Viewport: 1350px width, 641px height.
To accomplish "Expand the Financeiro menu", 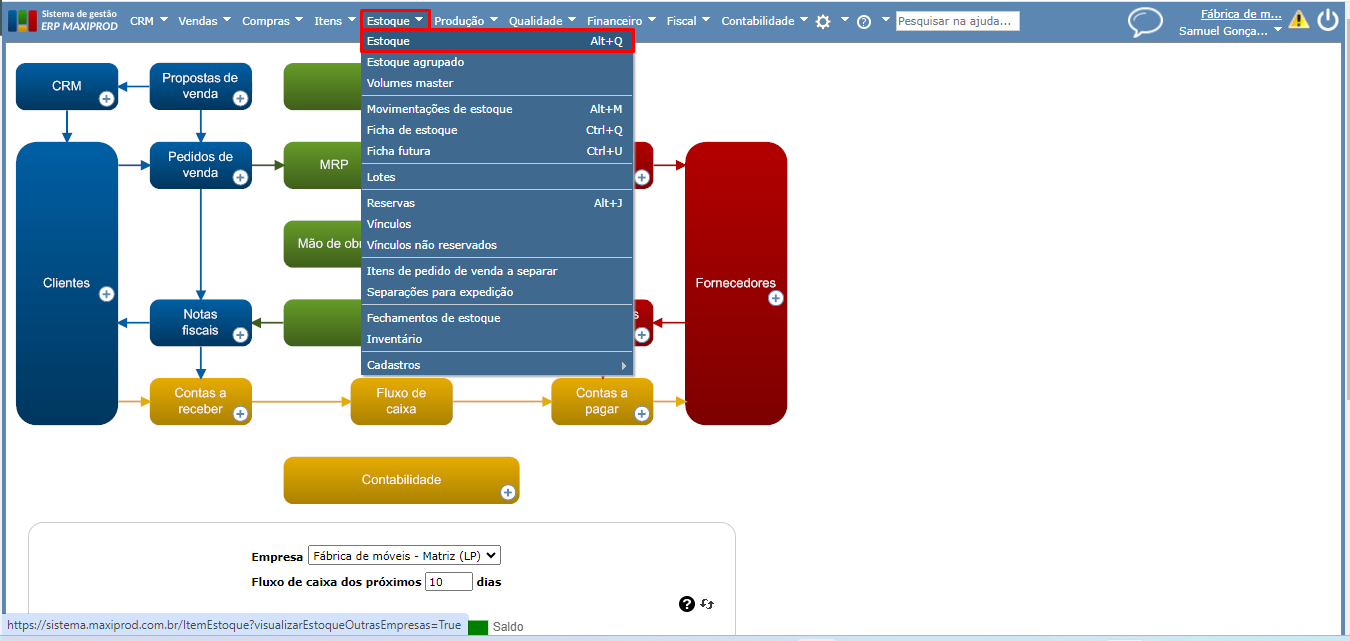I will [622, 21].
